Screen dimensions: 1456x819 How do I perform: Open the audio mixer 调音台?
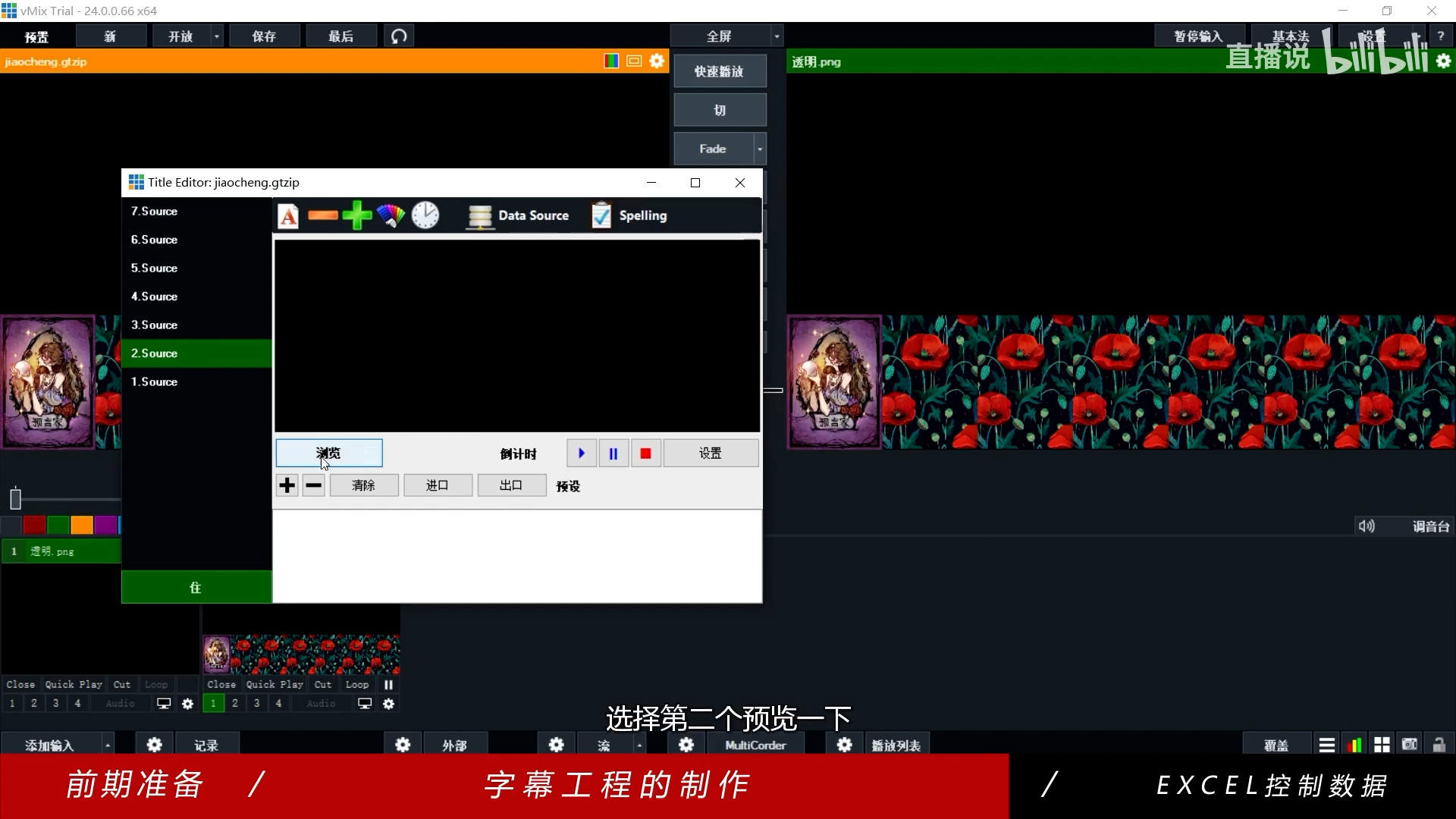(x=1429, y=526)
